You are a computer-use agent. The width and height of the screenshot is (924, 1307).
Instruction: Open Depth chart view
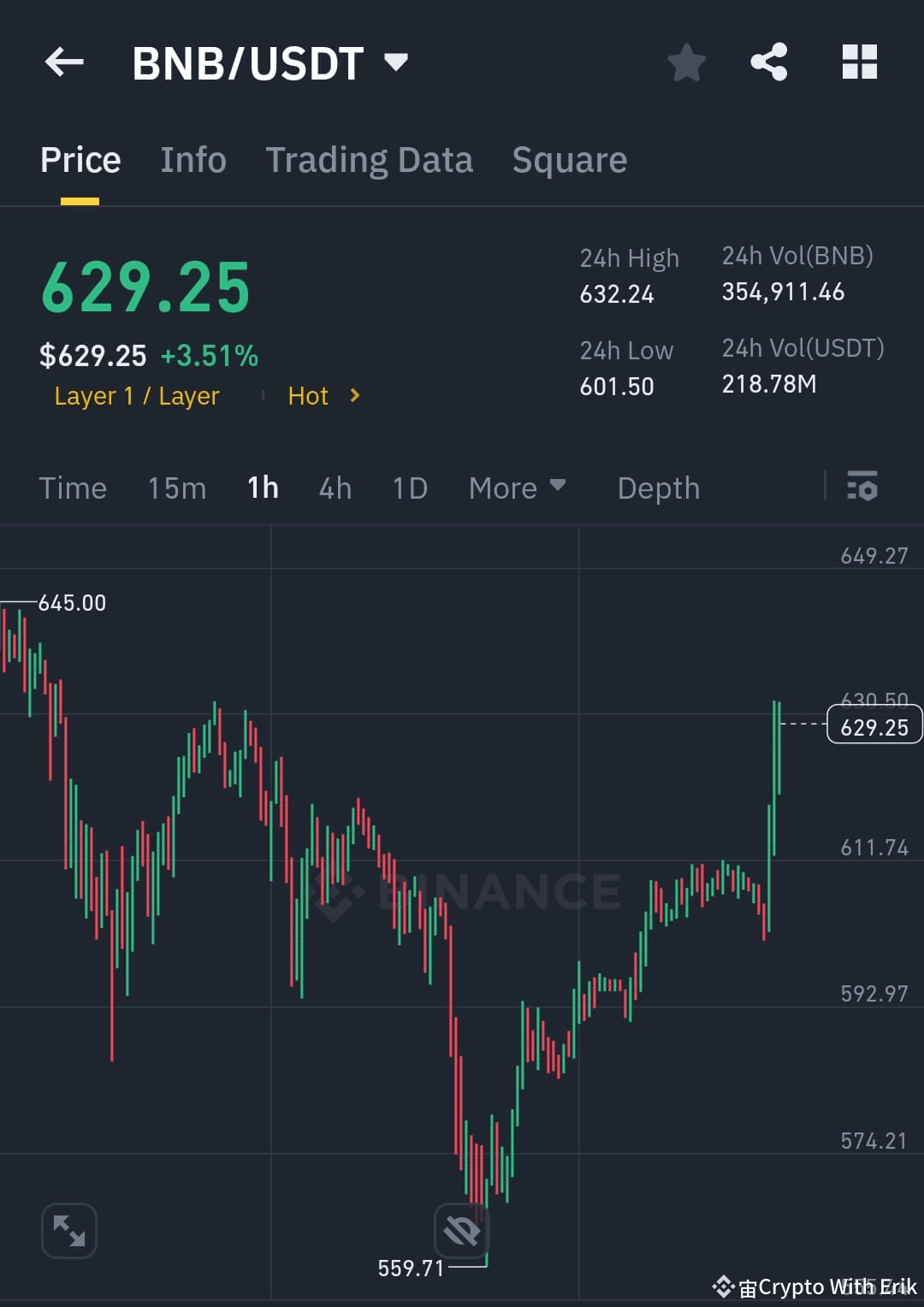[658, 488]
